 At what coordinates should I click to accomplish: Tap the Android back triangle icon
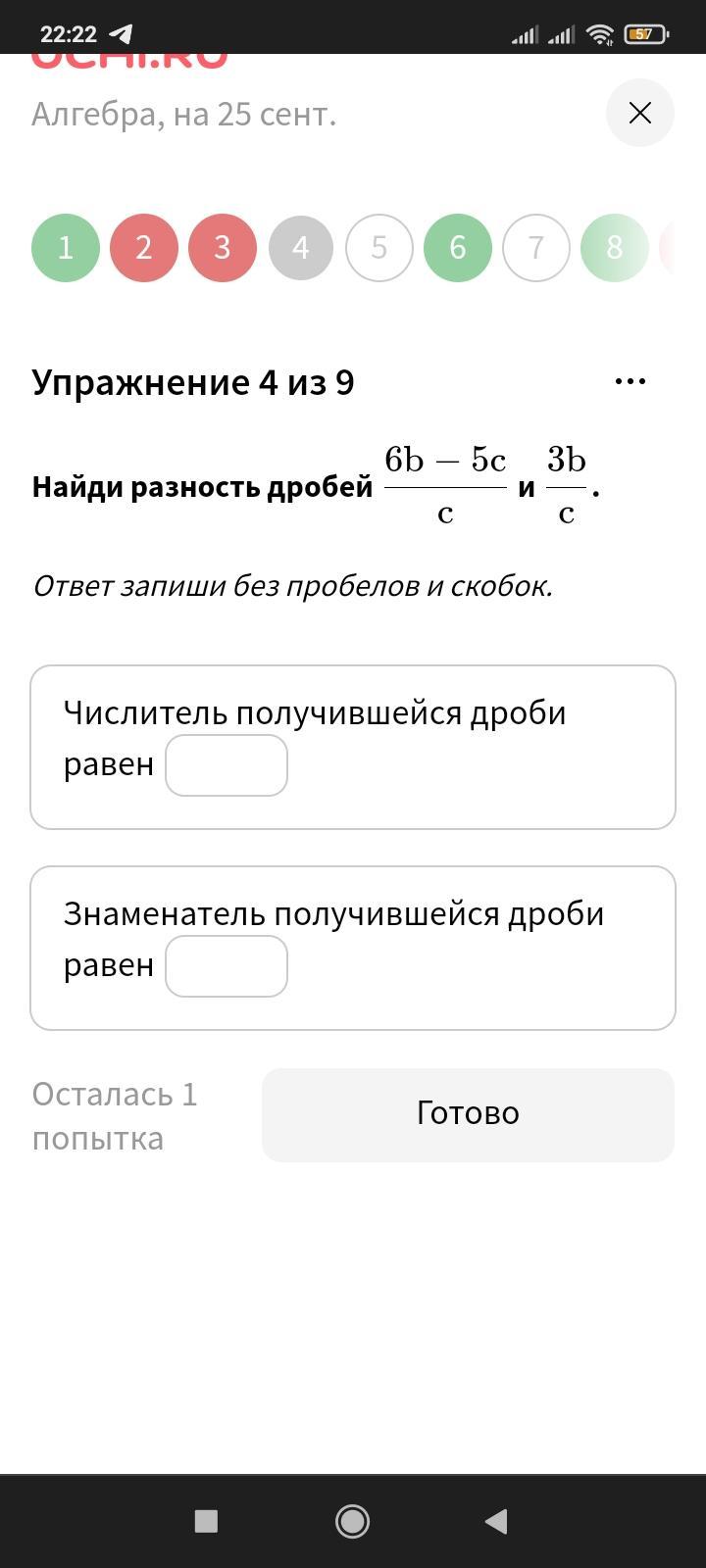[x=496, y=1521]
